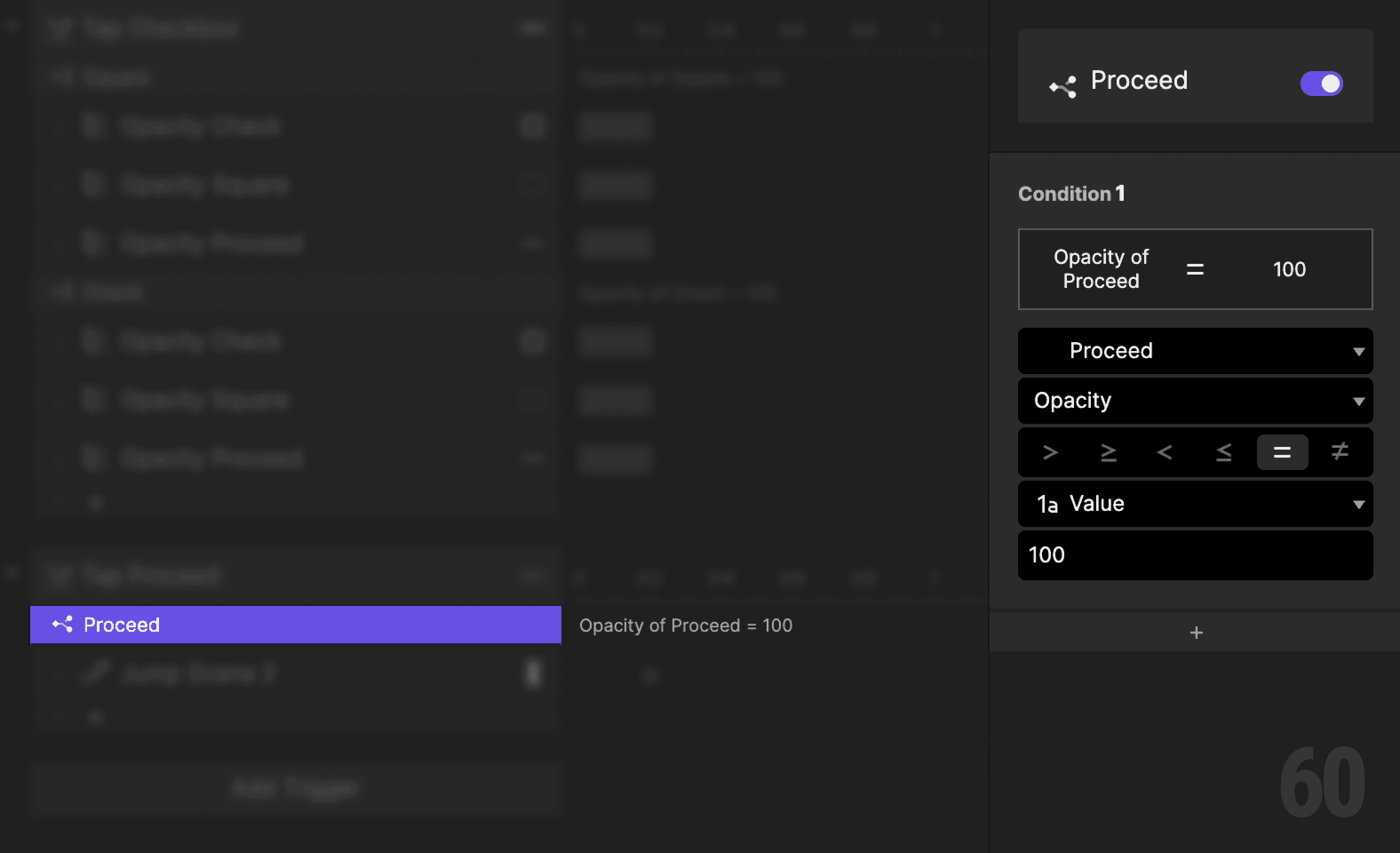The width and height of the screenshot is (1400, 853).
Task: Click the Add Trigger button at the bottom
Action: (x=295, y=788)
